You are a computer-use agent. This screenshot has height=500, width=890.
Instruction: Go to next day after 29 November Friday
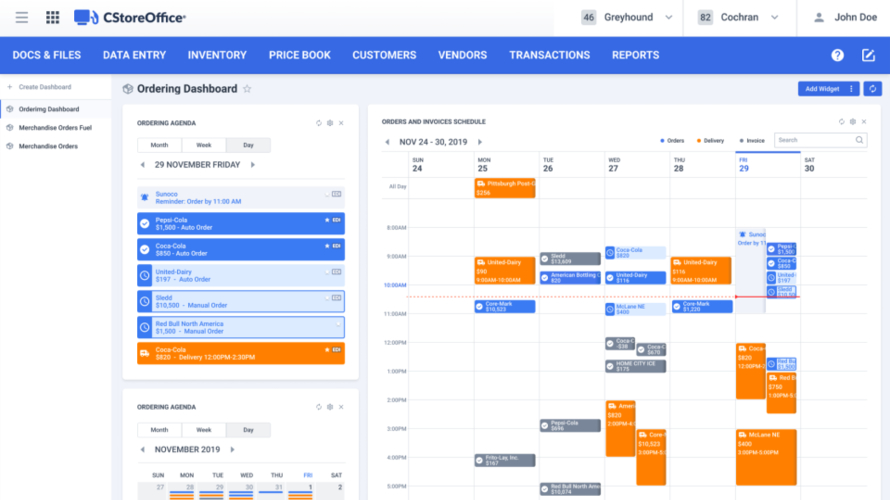point(253,165)
